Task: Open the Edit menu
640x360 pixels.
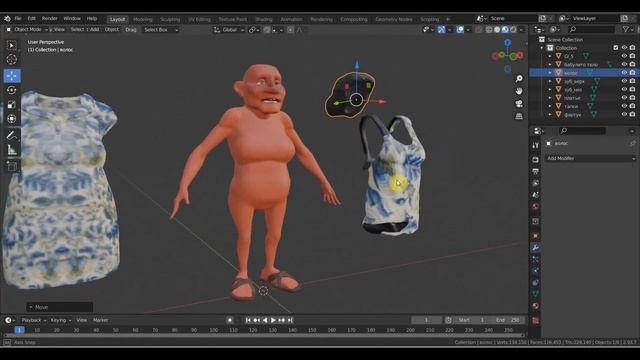Action: [x=31, y=18]
